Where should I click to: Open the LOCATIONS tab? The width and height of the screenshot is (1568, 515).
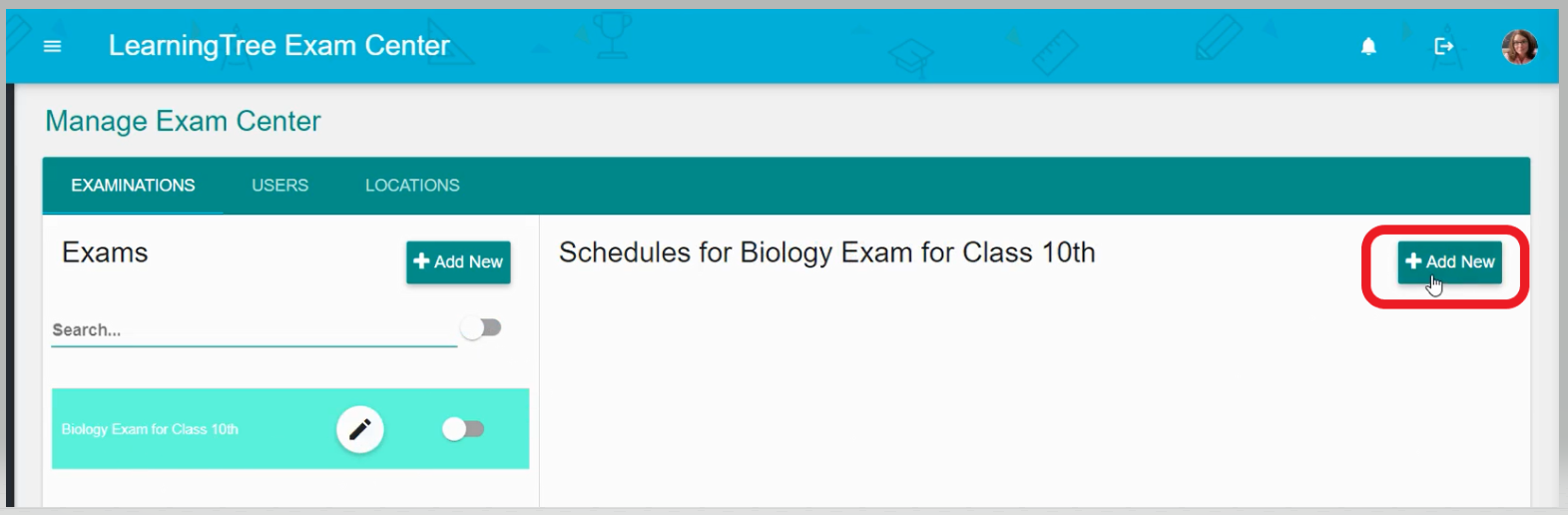(412, 186)
